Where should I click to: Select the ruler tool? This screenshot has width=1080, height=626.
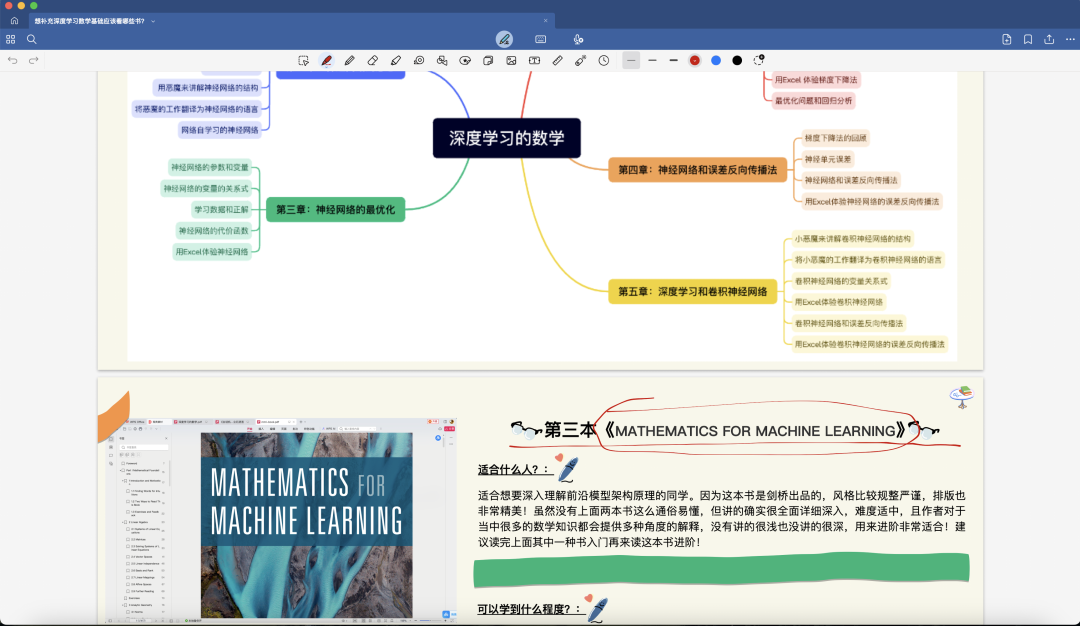557,61
